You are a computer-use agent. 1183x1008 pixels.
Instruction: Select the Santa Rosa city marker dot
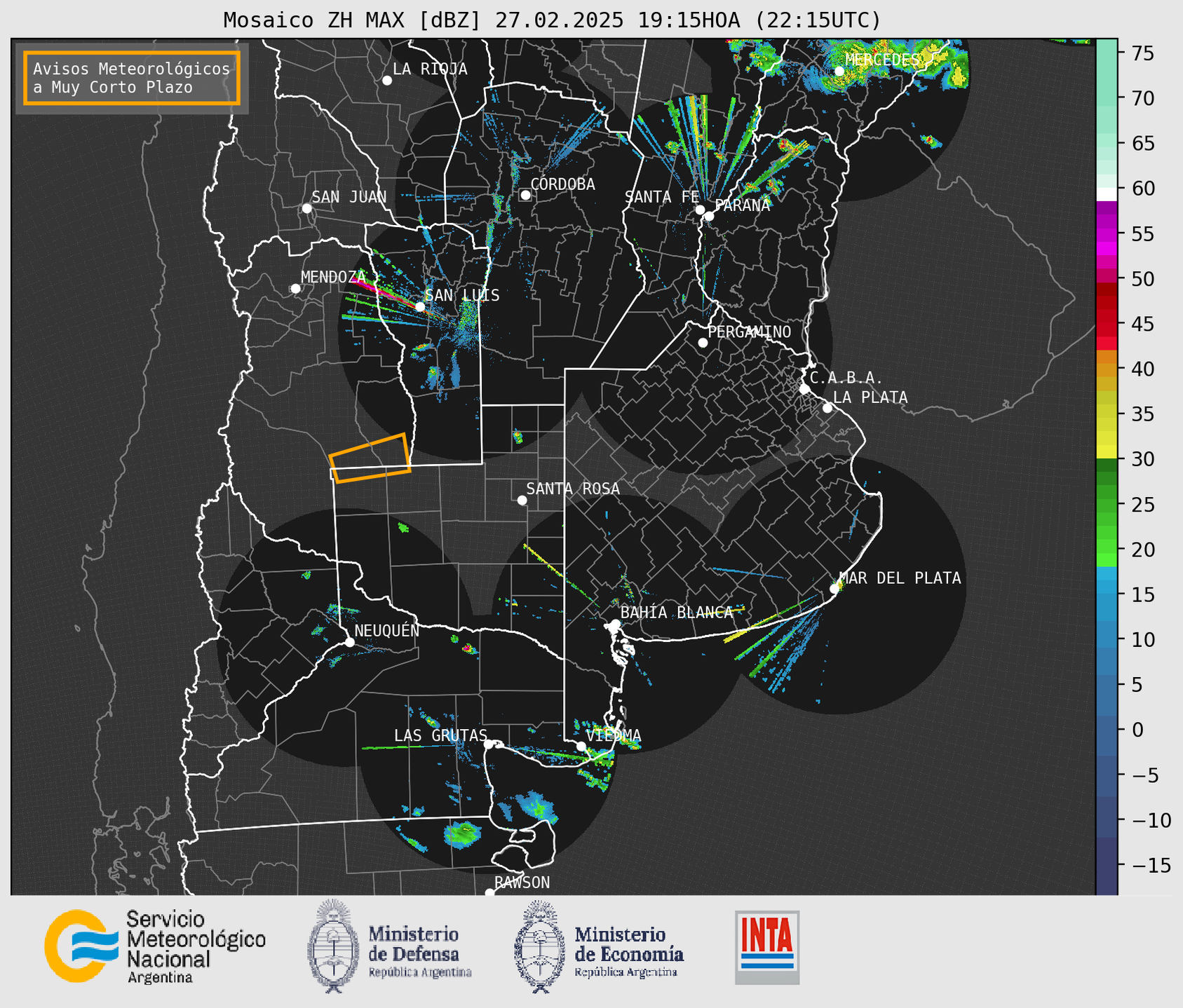(522, 500)
